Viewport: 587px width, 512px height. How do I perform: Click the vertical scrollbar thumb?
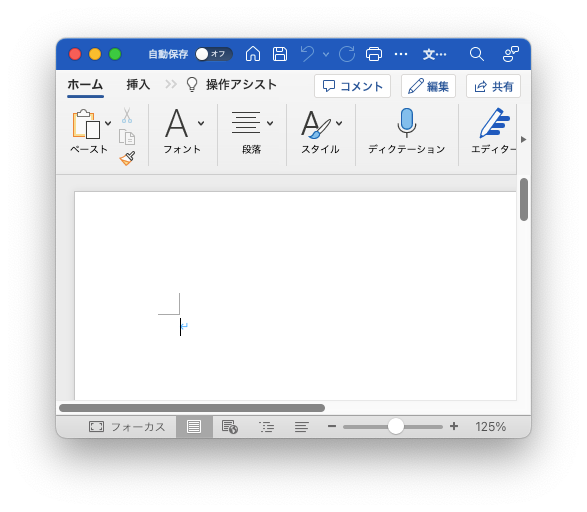[524, 199]
